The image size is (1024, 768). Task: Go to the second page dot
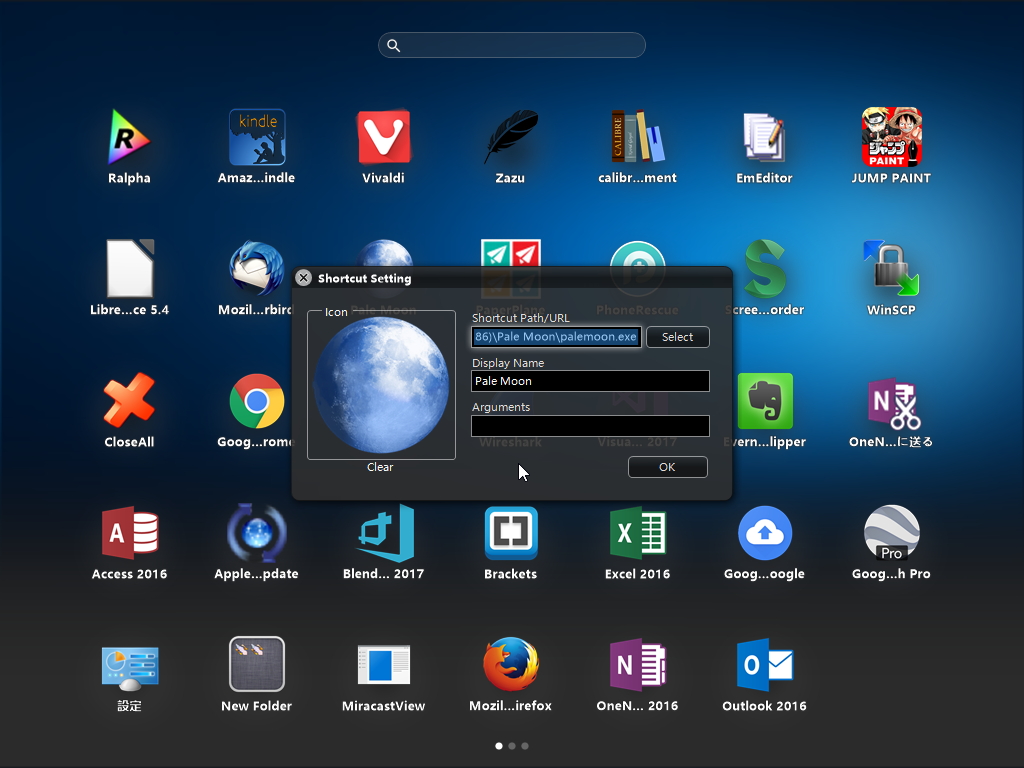pos(512,746)
